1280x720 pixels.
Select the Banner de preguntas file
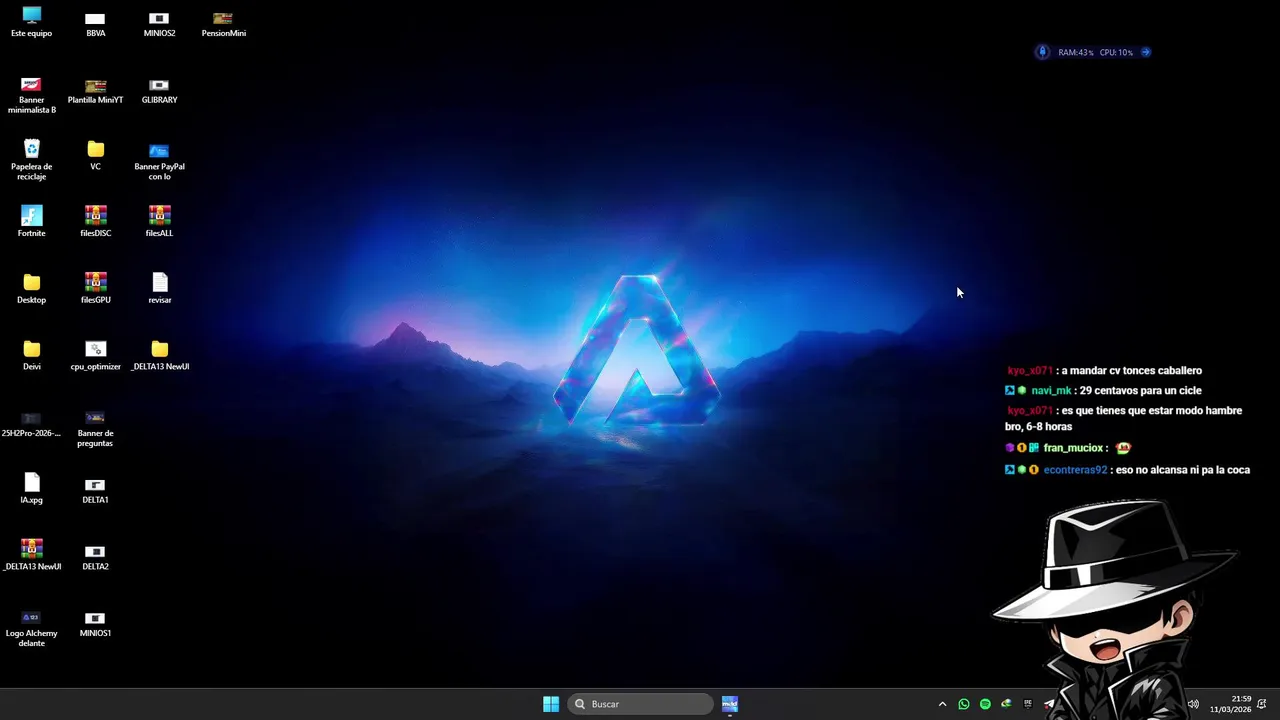96,428
